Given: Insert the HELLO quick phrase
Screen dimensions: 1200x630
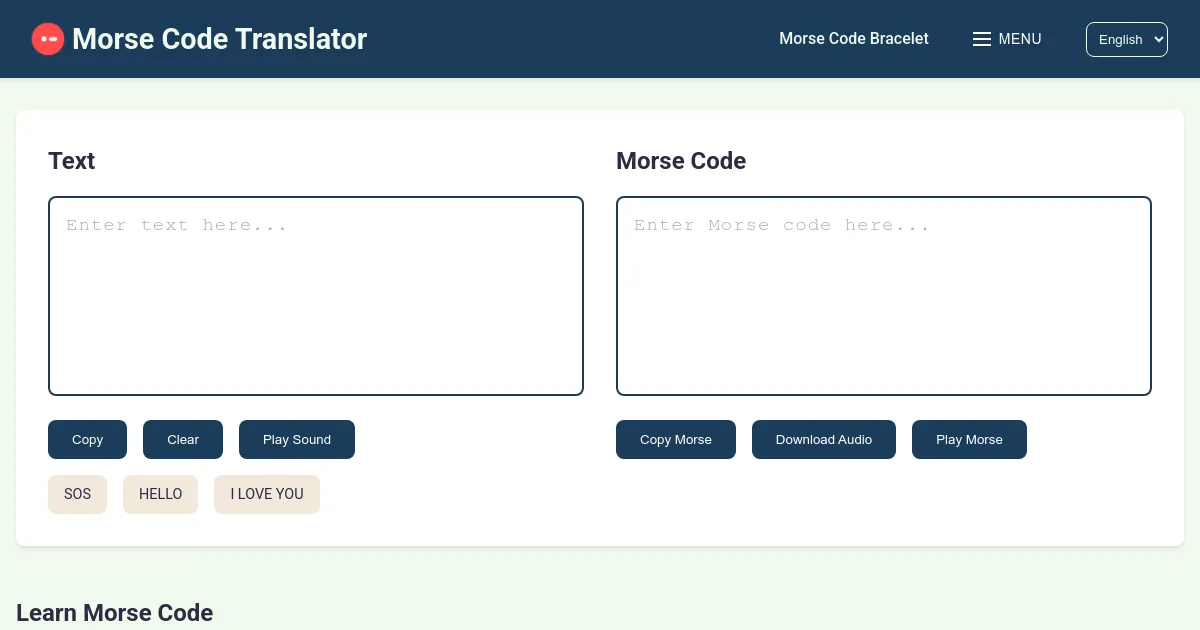Looking at the screenshot, I should 160,494.
